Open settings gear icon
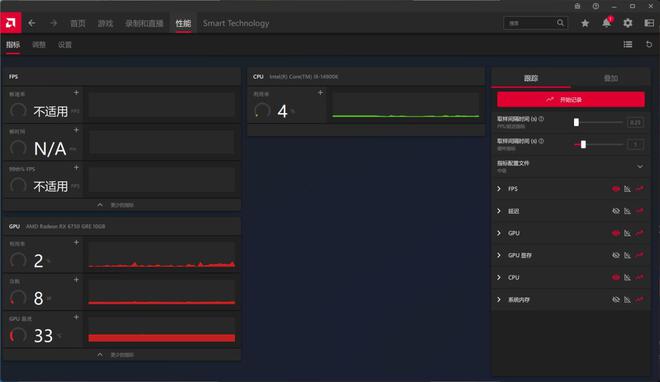This screenshot has height=382, width=660. (x=628, y=23)
